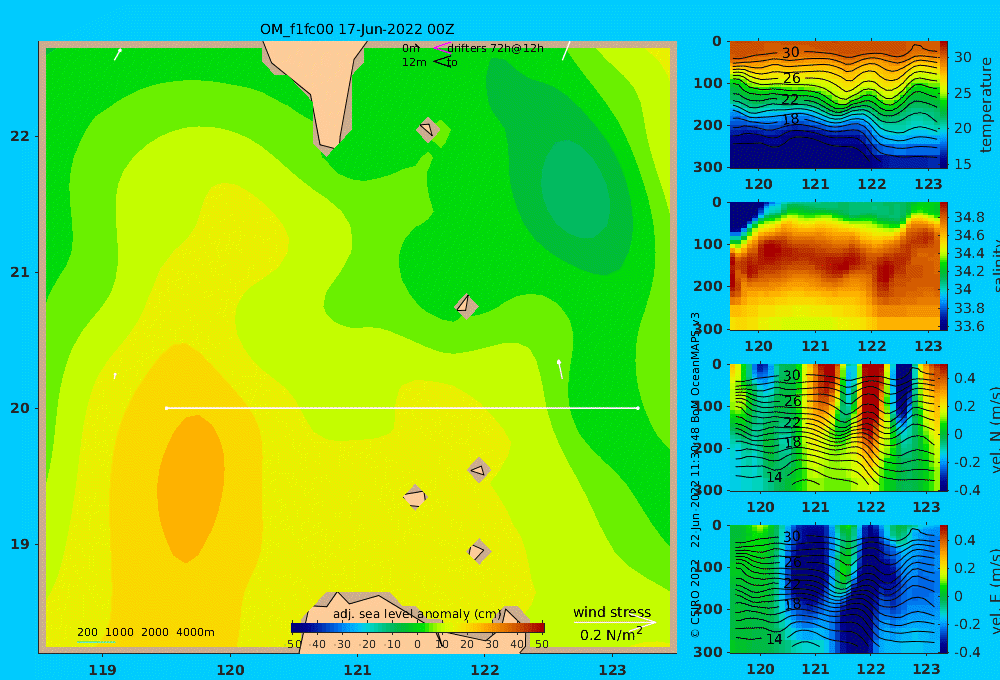Click the title 'OM_f1fc00 17-Jun-2022 00Z'
Screen dimensions: 1000x680
[x=357, y=29]
